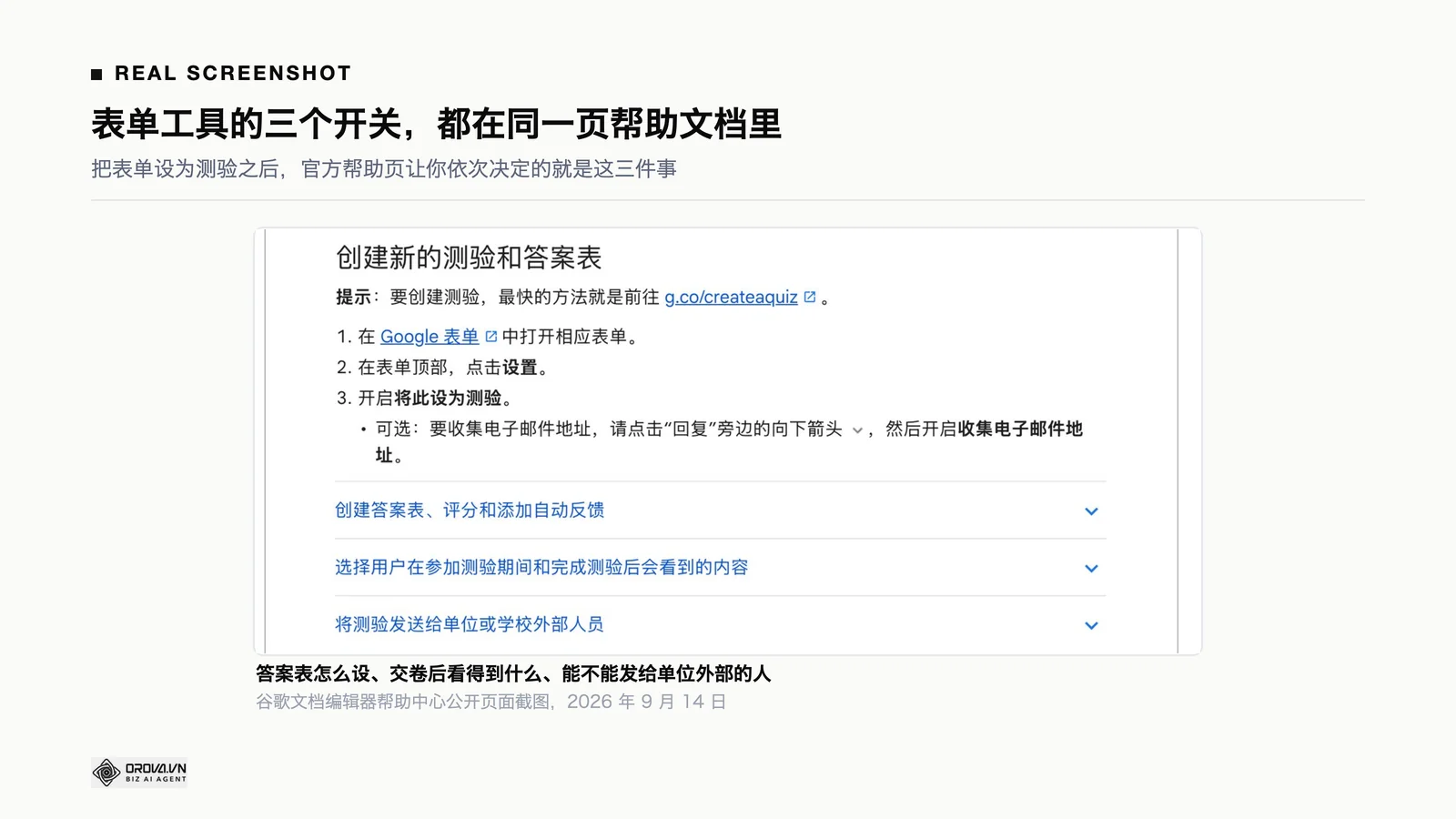Screen dimensions: 1456x819
Task: Click chevron on 创建答案表 row
Action: coord(1091,511)
